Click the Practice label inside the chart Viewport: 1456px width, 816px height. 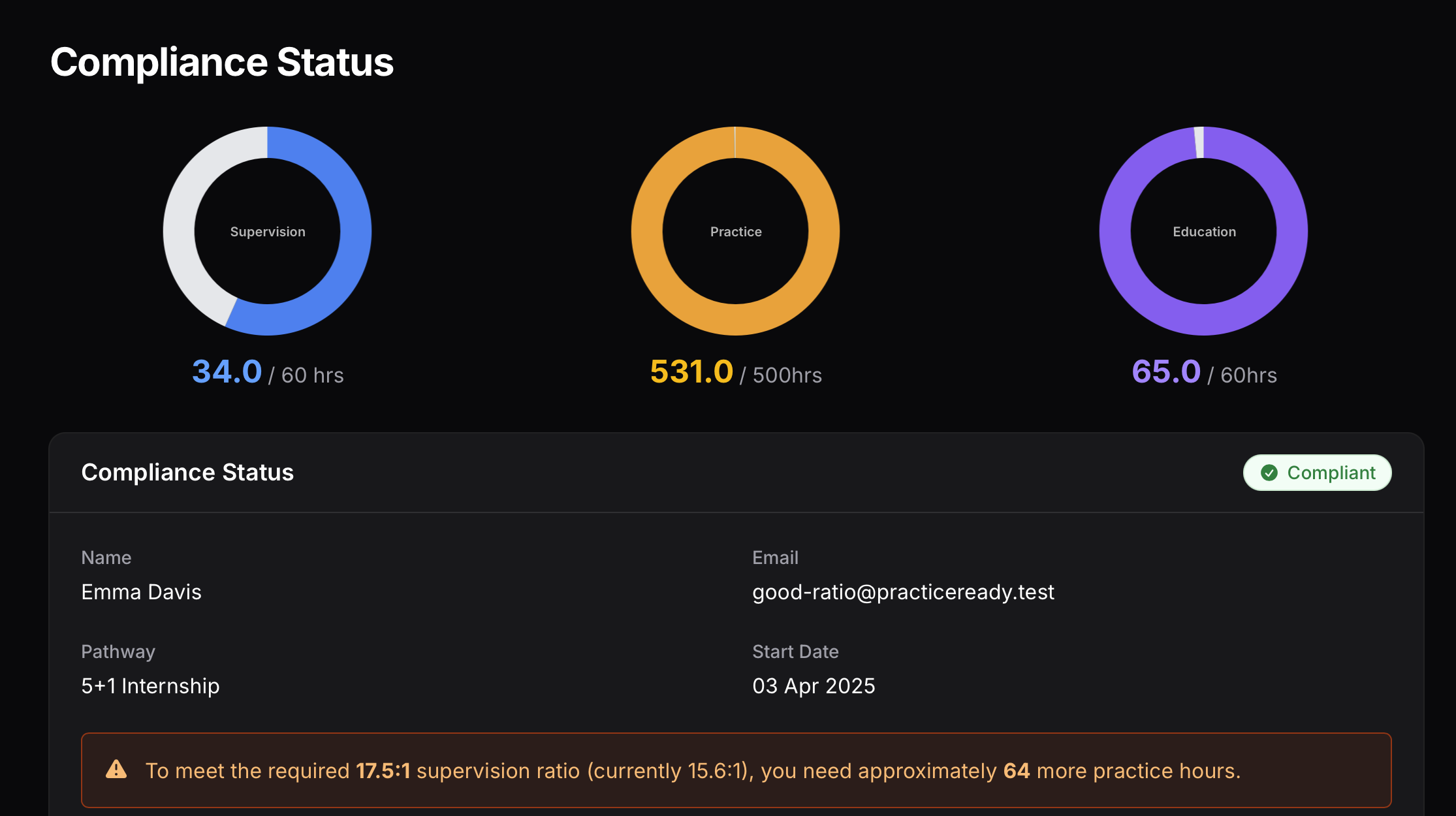pyautogui.click(x=736, y=232)
